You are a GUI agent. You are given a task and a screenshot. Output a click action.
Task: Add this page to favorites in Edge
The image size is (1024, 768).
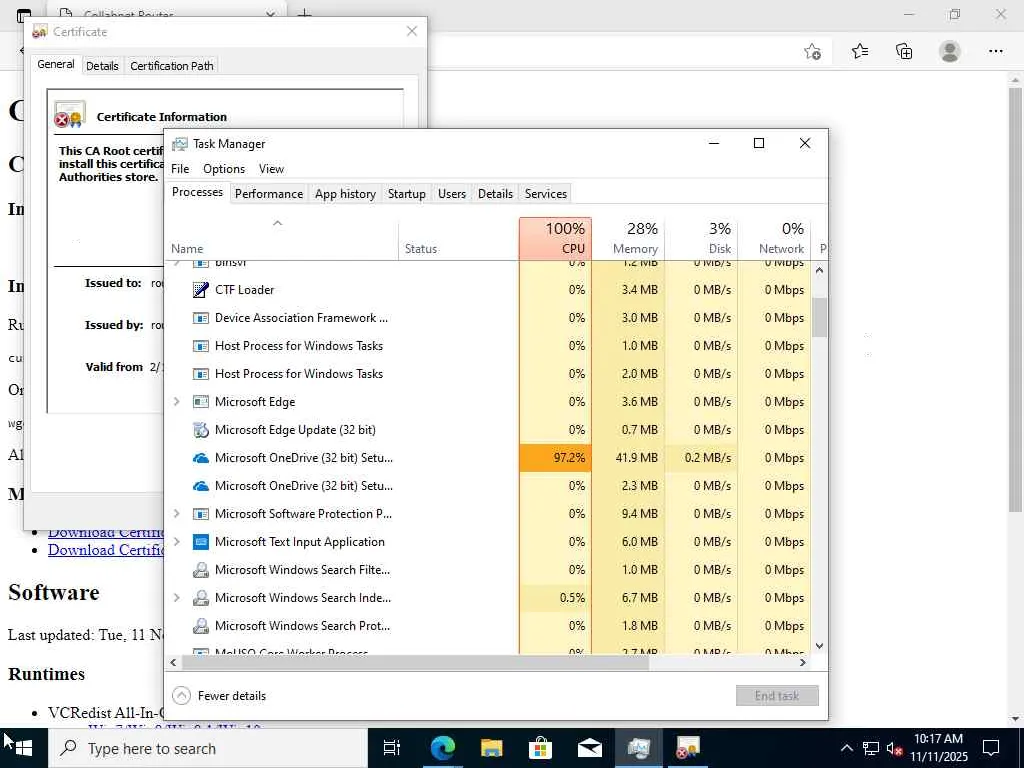812,52
